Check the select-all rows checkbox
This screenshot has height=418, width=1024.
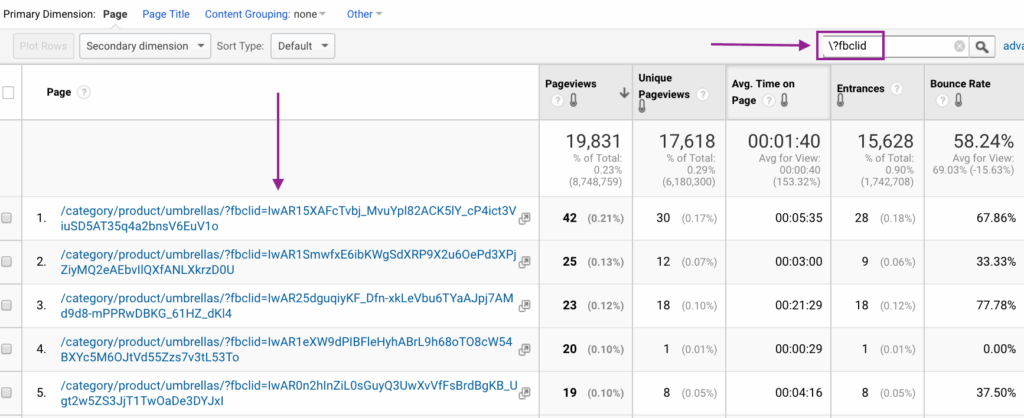[9, 93]
